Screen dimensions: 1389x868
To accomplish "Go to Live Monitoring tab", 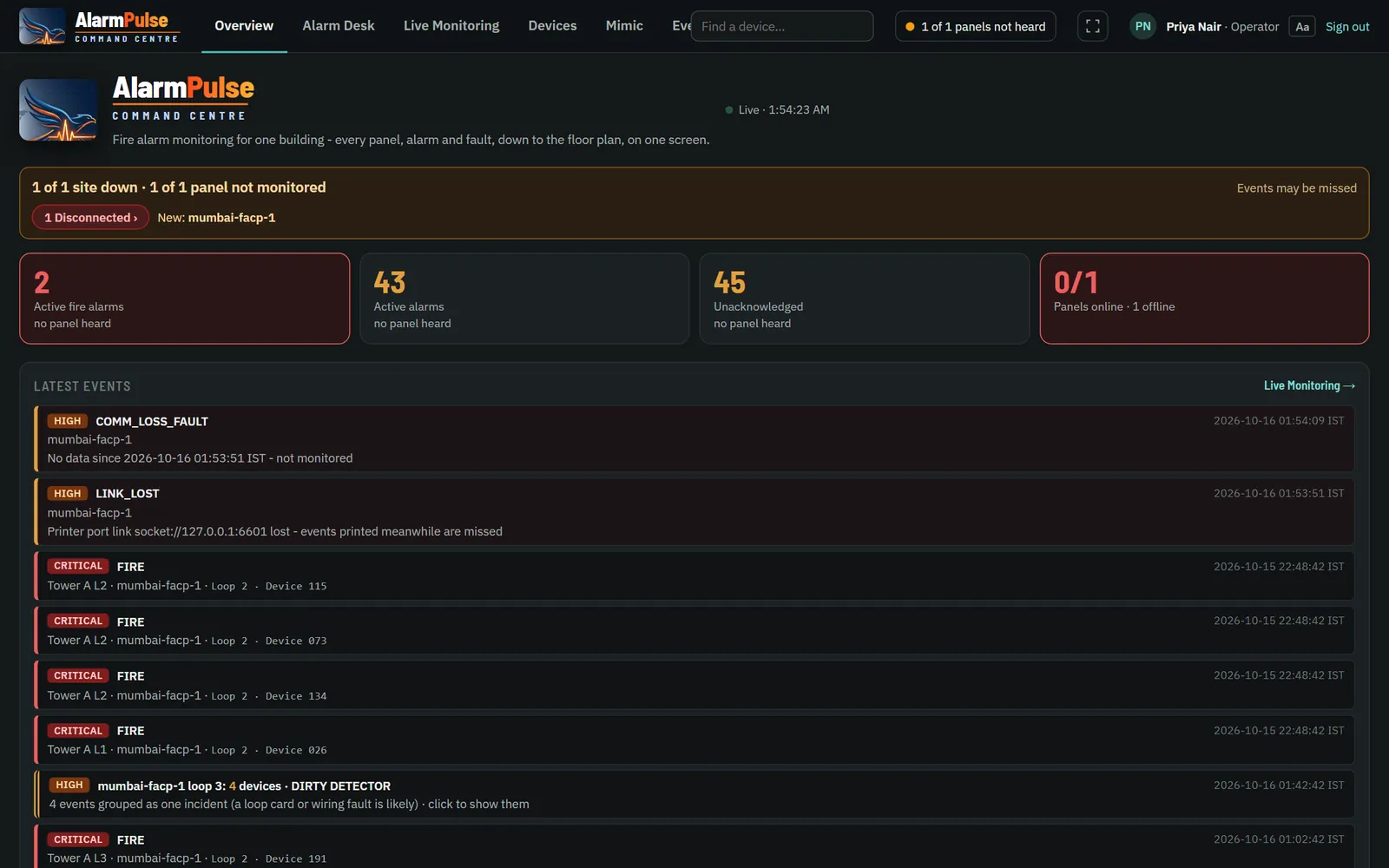I will 451,26.
